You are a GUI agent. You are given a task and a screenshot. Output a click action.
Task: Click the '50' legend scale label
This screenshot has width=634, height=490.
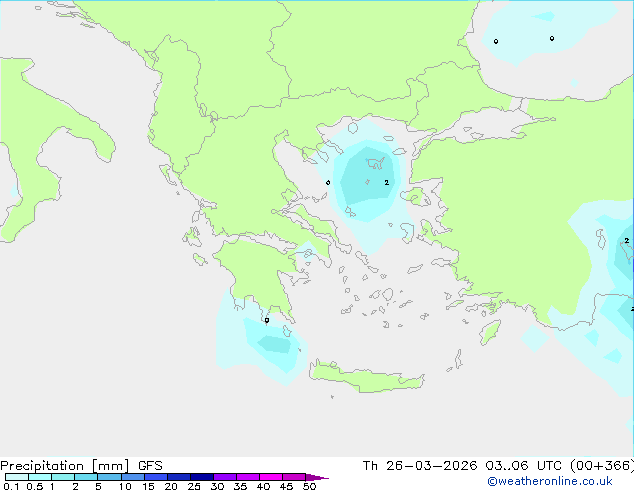tap(309, 486)
